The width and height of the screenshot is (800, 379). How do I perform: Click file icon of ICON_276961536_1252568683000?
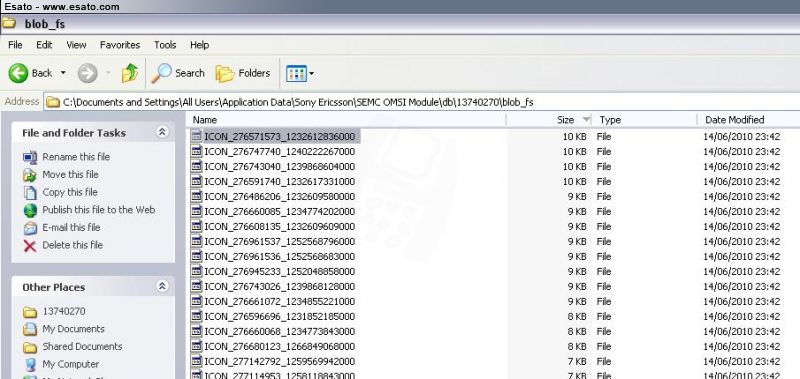pyautogui.click(x=196, y=256)
